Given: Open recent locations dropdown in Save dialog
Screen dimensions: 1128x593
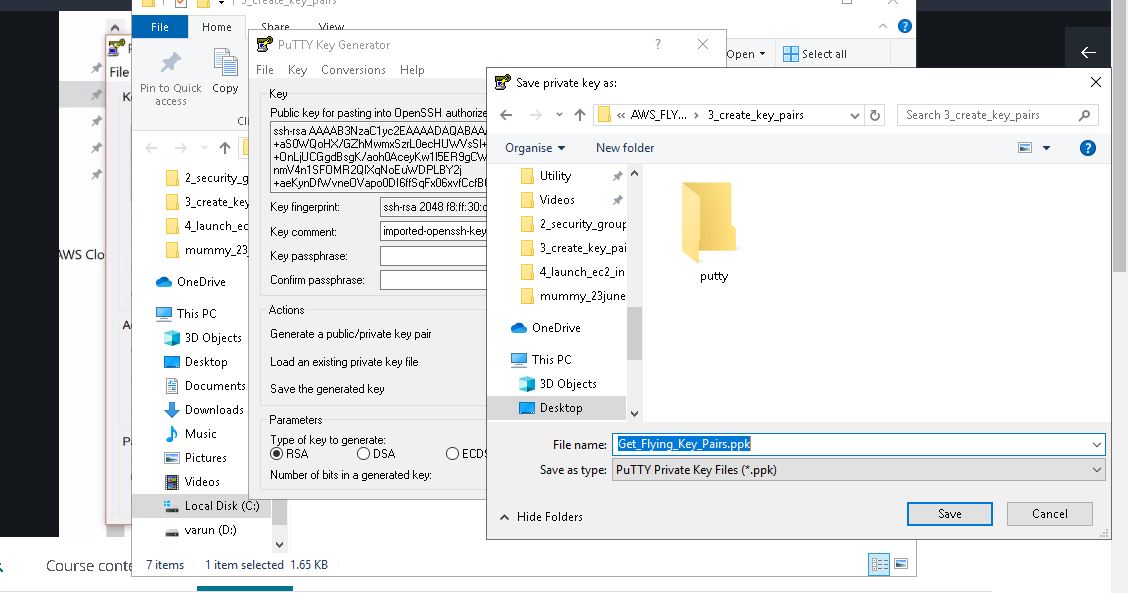Looking at the screenshot, I should click(559, 115).
